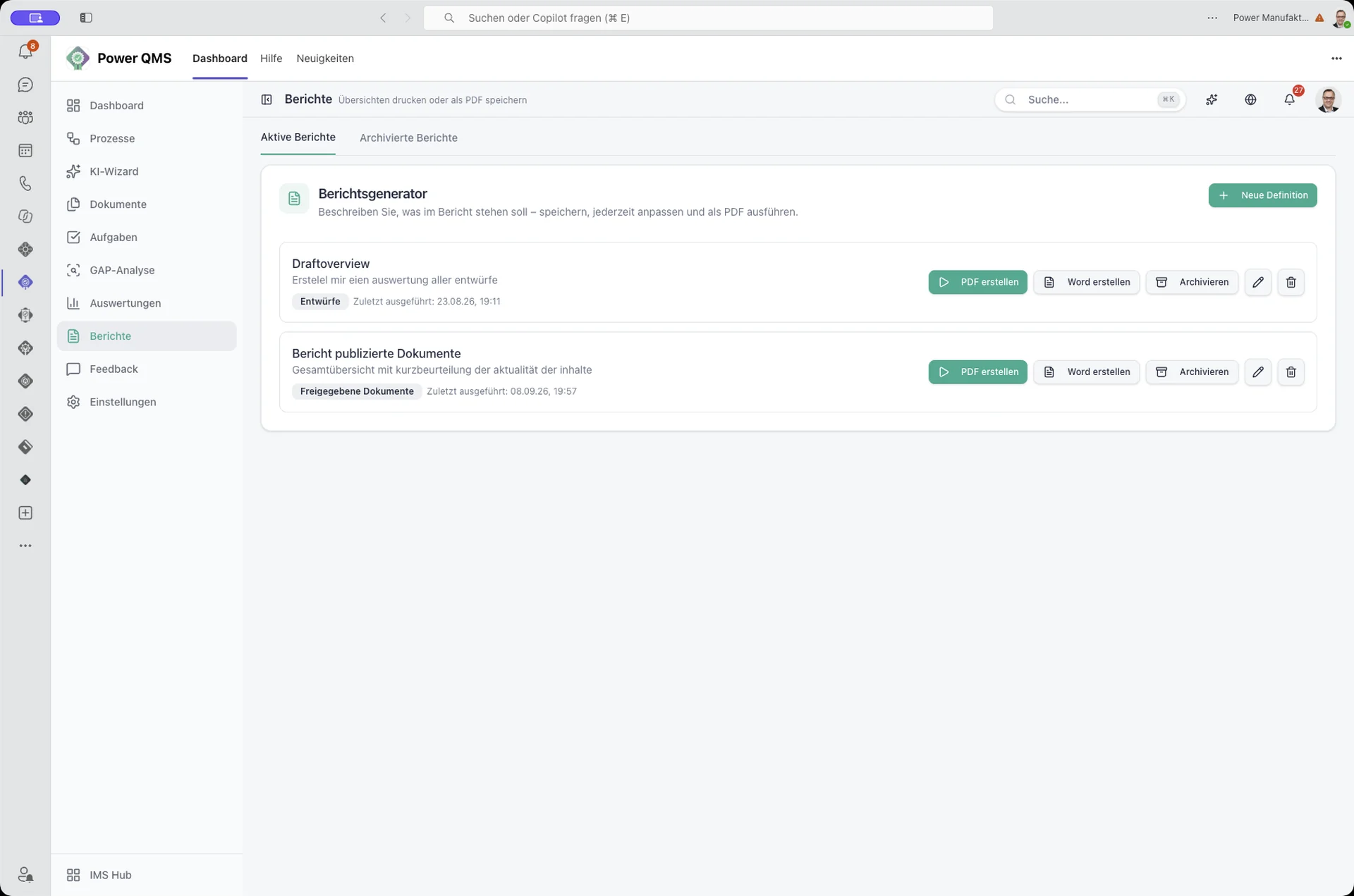Open the top-right three-dot app menu

coord(1336,59)
